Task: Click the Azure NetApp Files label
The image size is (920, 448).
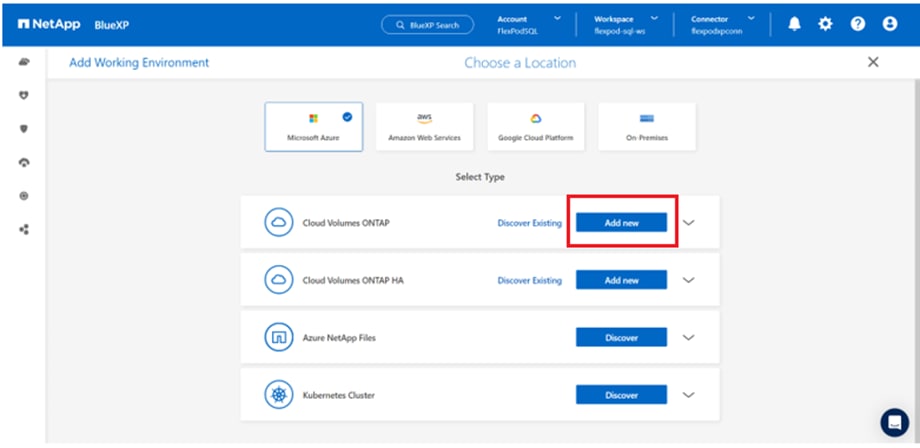Action: point(339,338)
